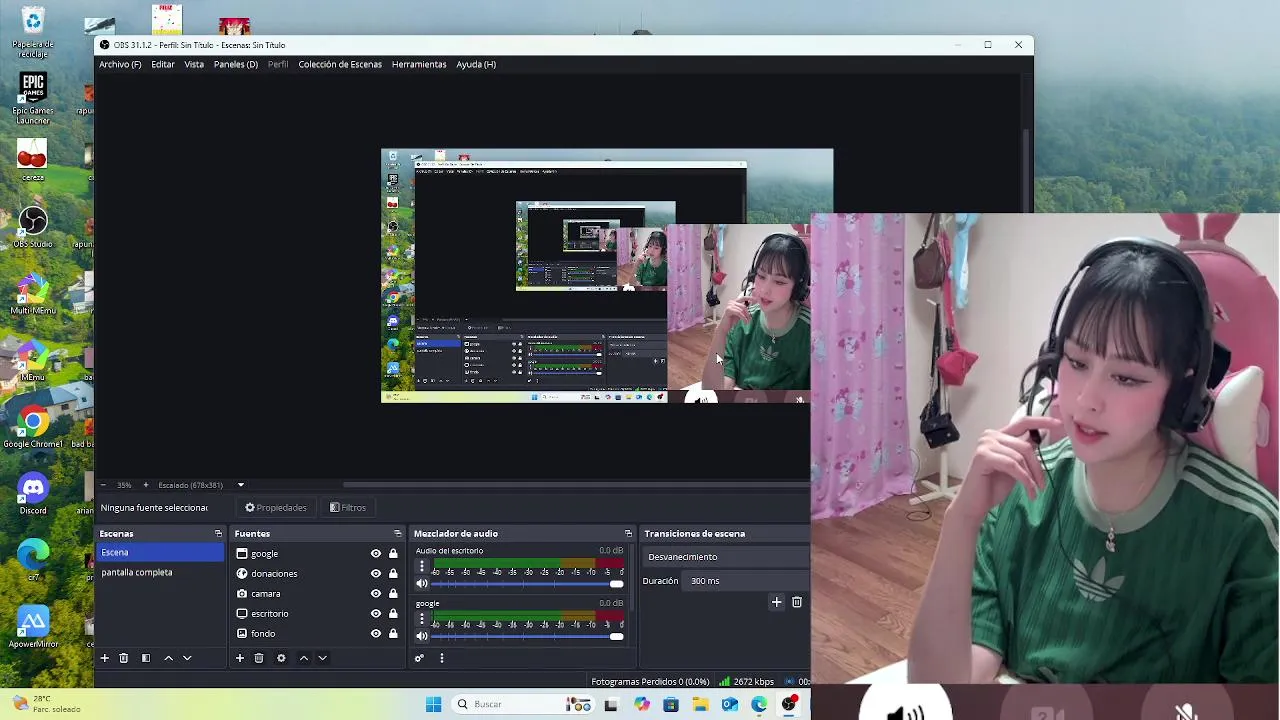The height and width of the screenshot is (720, 1280).
Task: Hide the donaciones source with eye icon
Action: click(376, 574)
